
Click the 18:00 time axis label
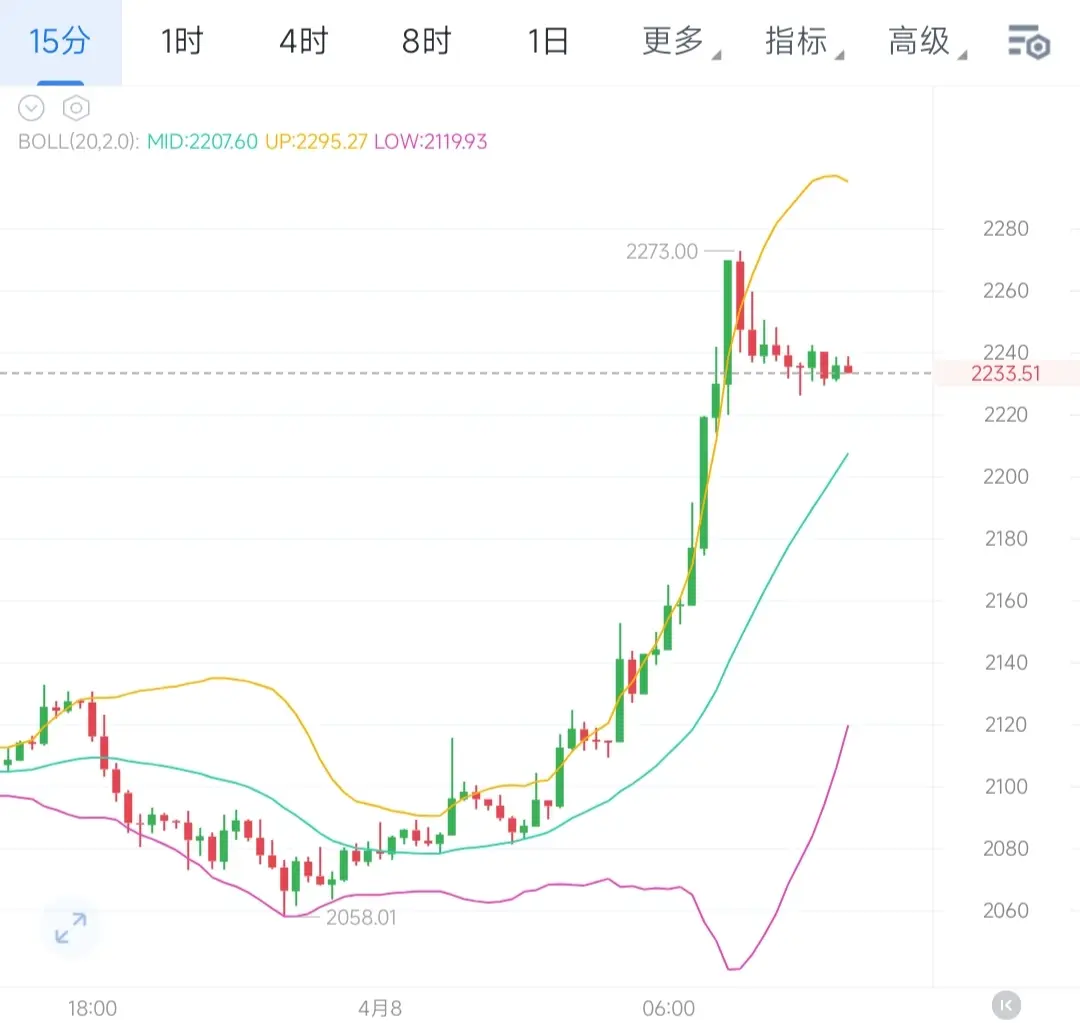(x=92, y=1009)
